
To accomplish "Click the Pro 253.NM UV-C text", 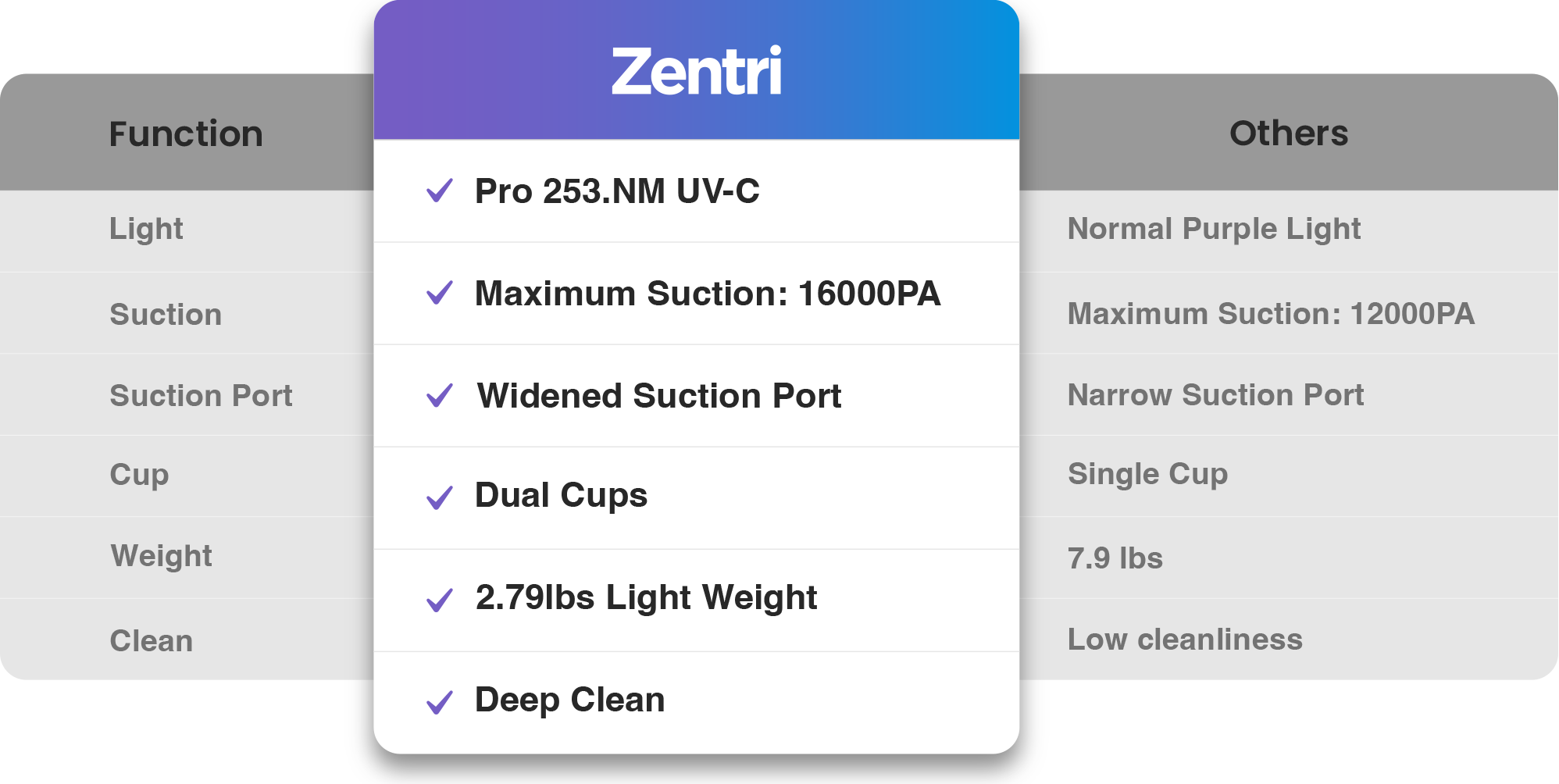I will 617,191.
